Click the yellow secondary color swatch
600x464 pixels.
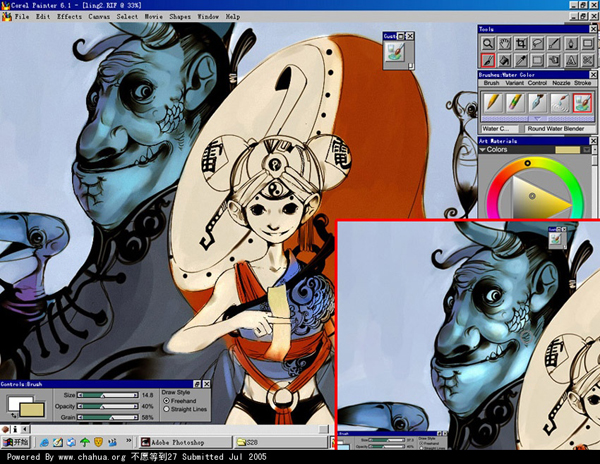click(33, 410)
